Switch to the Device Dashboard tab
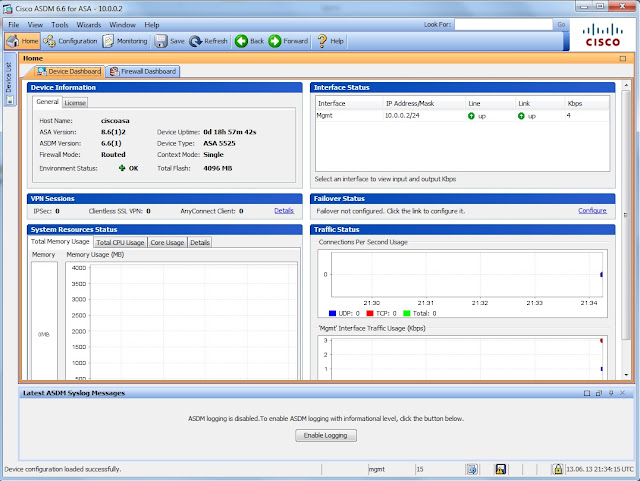The image size is (640, 481). pyautogui.click(x=68, y=71)
